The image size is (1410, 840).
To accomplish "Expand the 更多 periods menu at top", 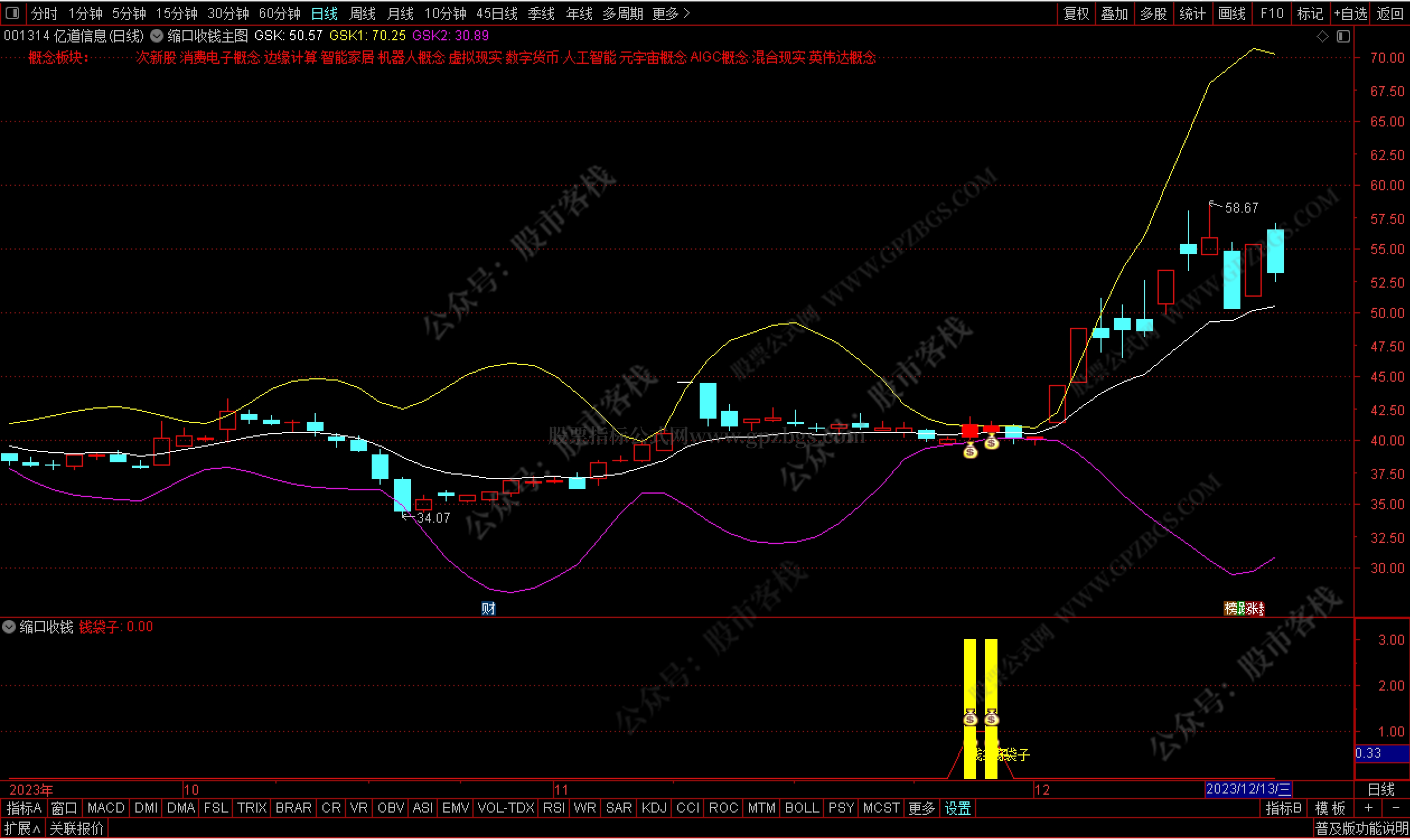I will click(x=671, y=13).
